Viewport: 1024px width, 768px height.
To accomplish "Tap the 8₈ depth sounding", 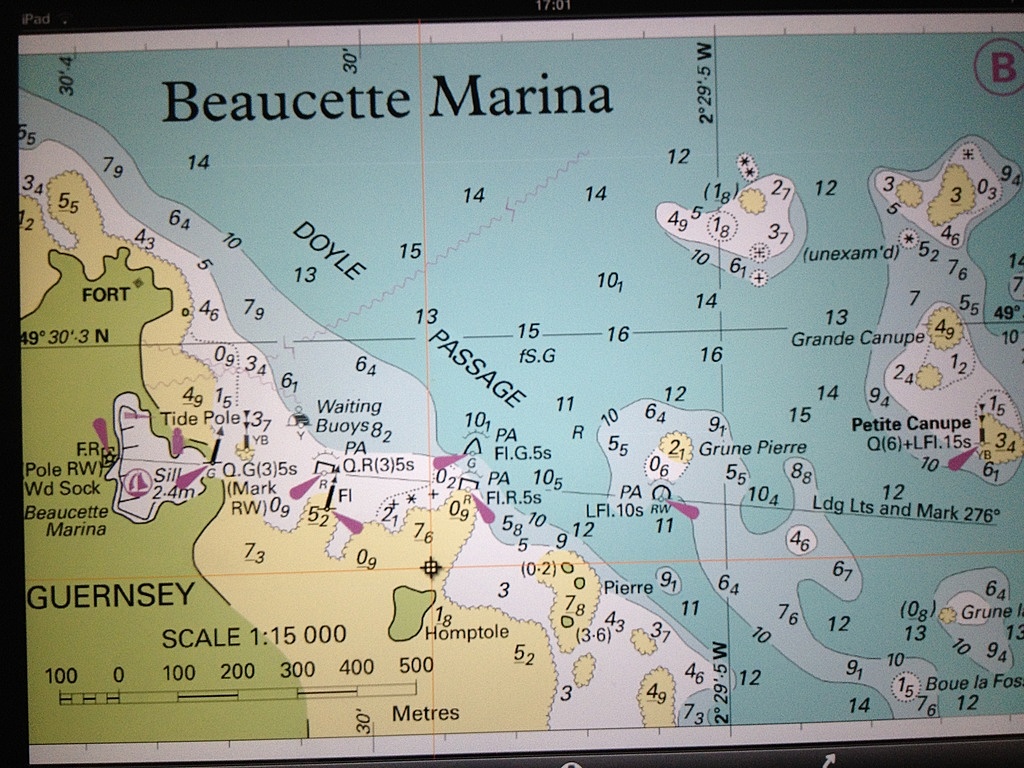I will point(801,471).
